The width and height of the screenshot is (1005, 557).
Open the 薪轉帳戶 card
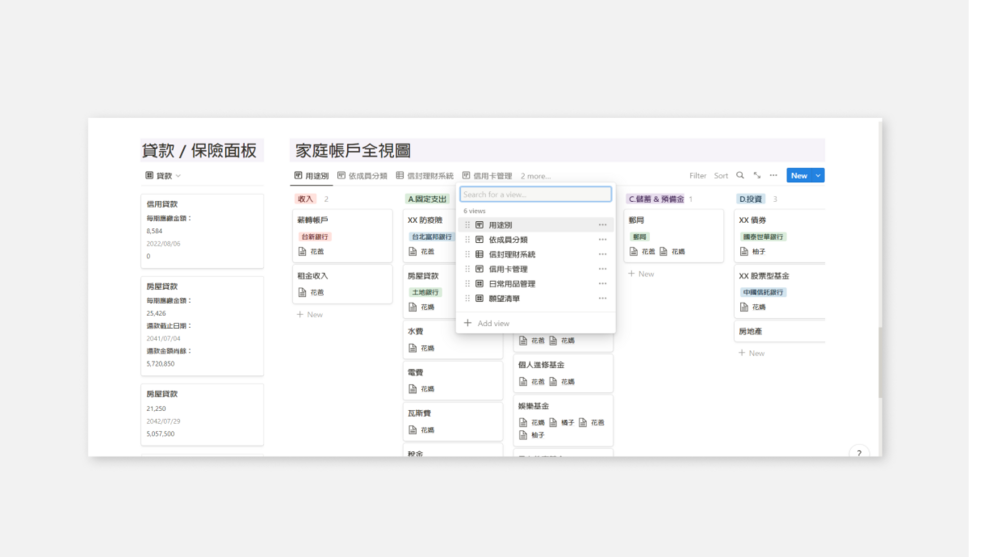tap(342, 235)
